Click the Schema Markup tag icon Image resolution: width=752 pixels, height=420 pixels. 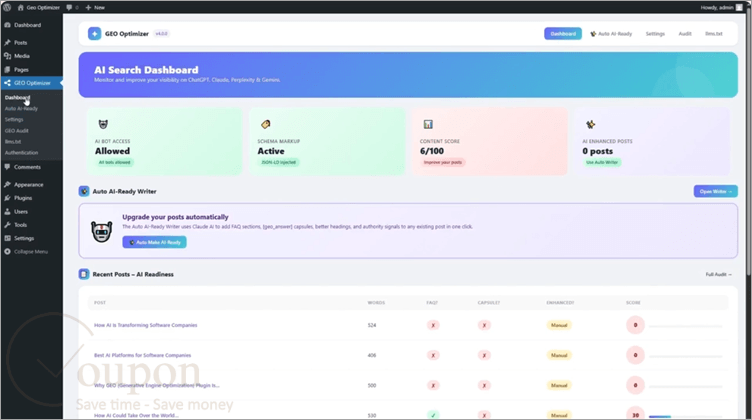tap(265, 124)
